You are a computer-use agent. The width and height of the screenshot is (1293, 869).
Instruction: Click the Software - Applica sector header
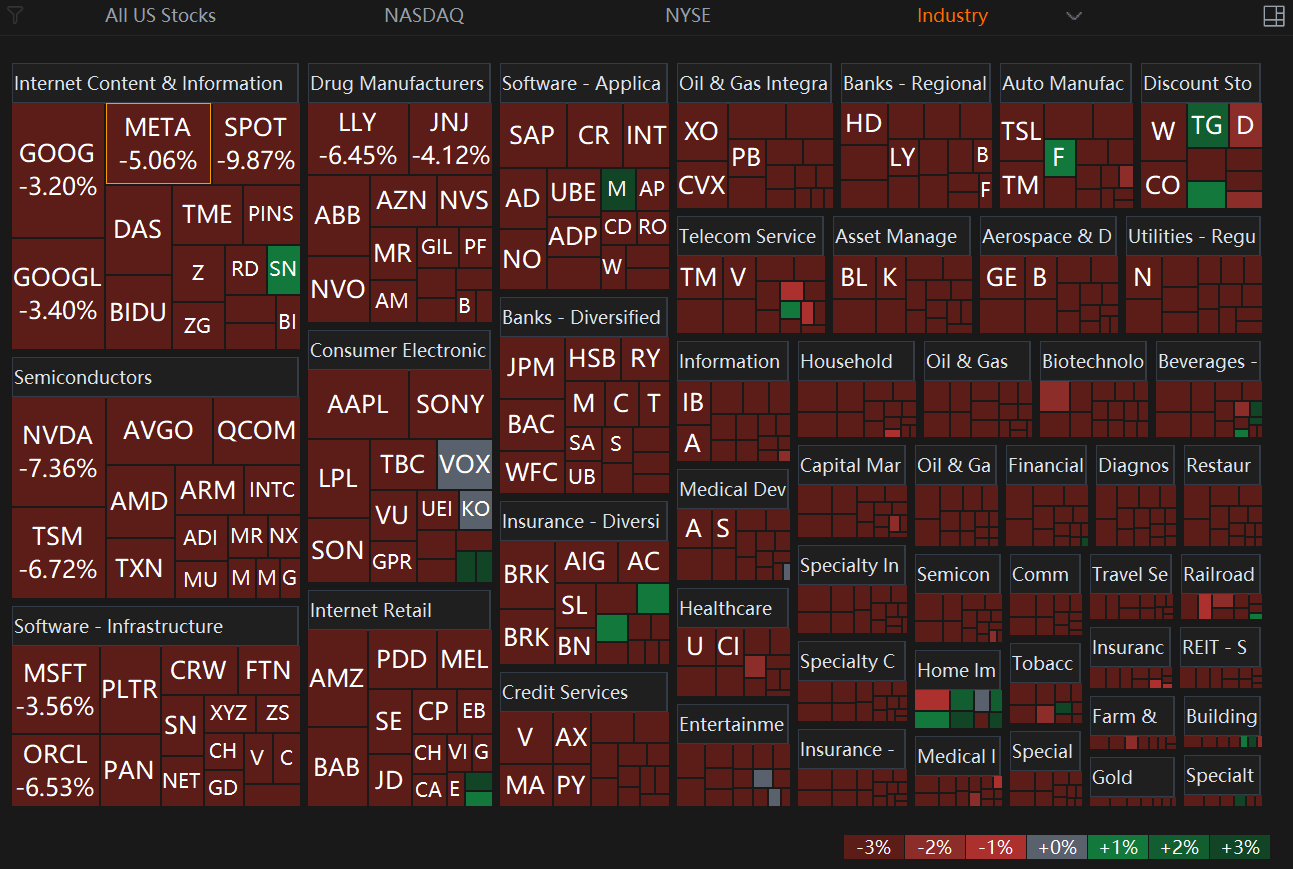[583, 84]
